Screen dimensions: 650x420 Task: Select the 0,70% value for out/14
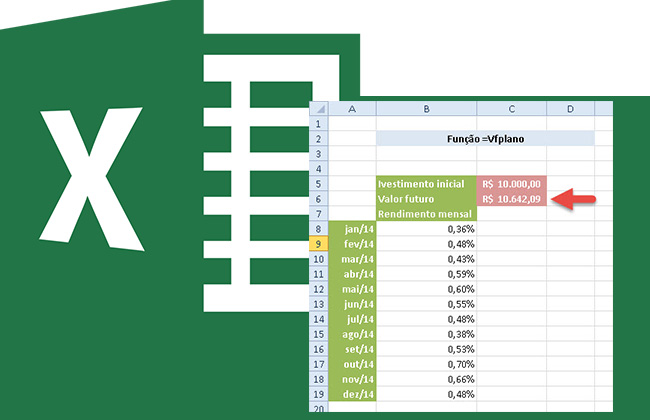pyautogui.click(x=427, y=364)
